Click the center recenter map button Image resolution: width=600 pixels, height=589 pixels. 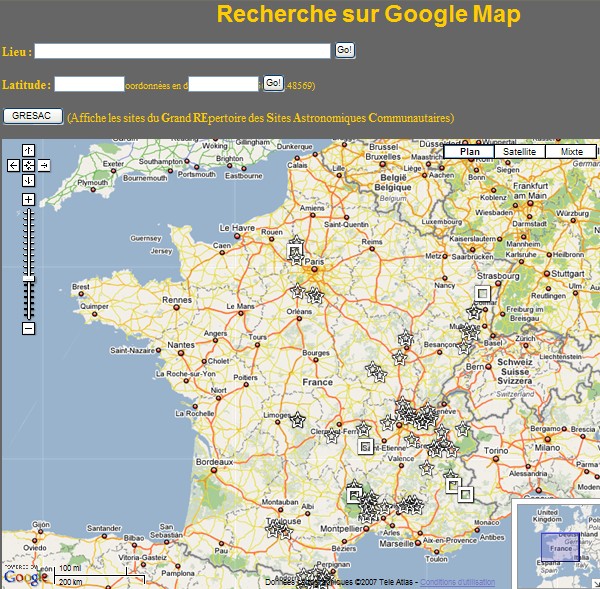tap(28, 166)
